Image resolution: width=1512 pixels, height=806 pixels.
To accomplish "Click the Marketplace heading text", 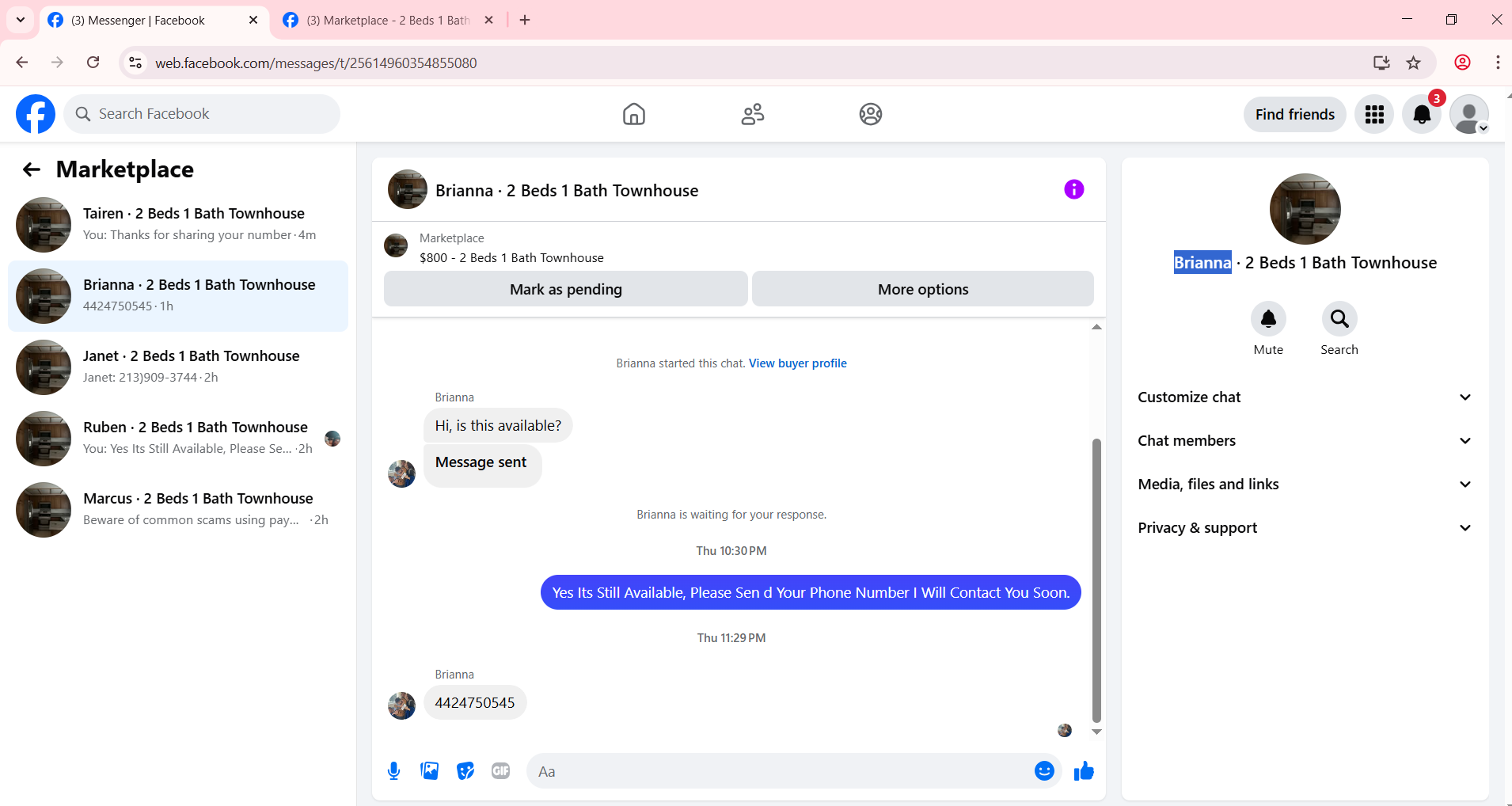I will [x=125, y=169].
